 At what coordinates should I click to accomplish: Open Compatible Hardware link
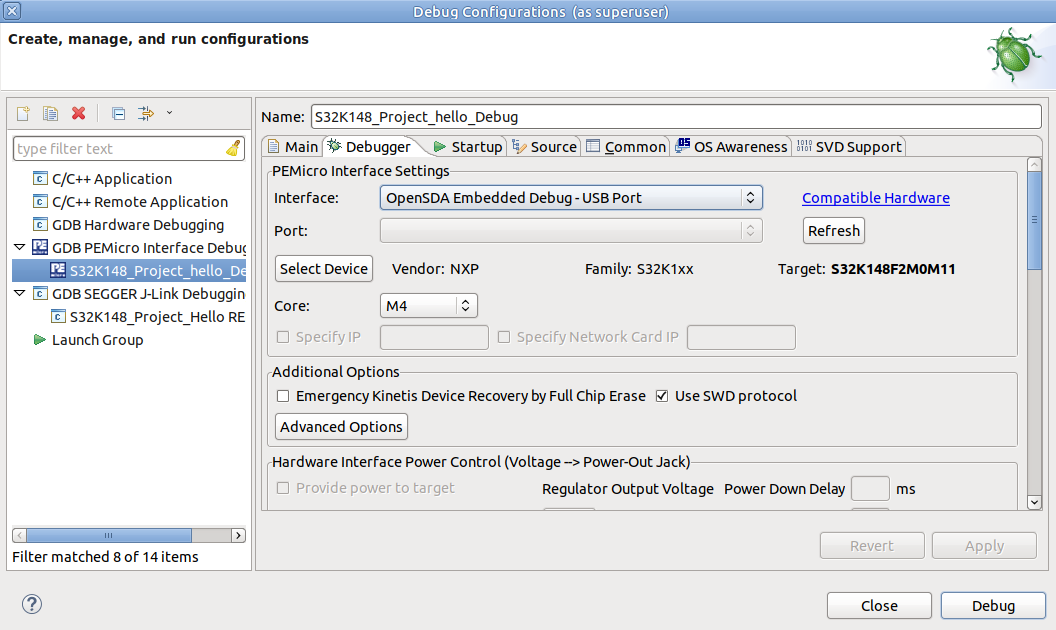point(875,198)
